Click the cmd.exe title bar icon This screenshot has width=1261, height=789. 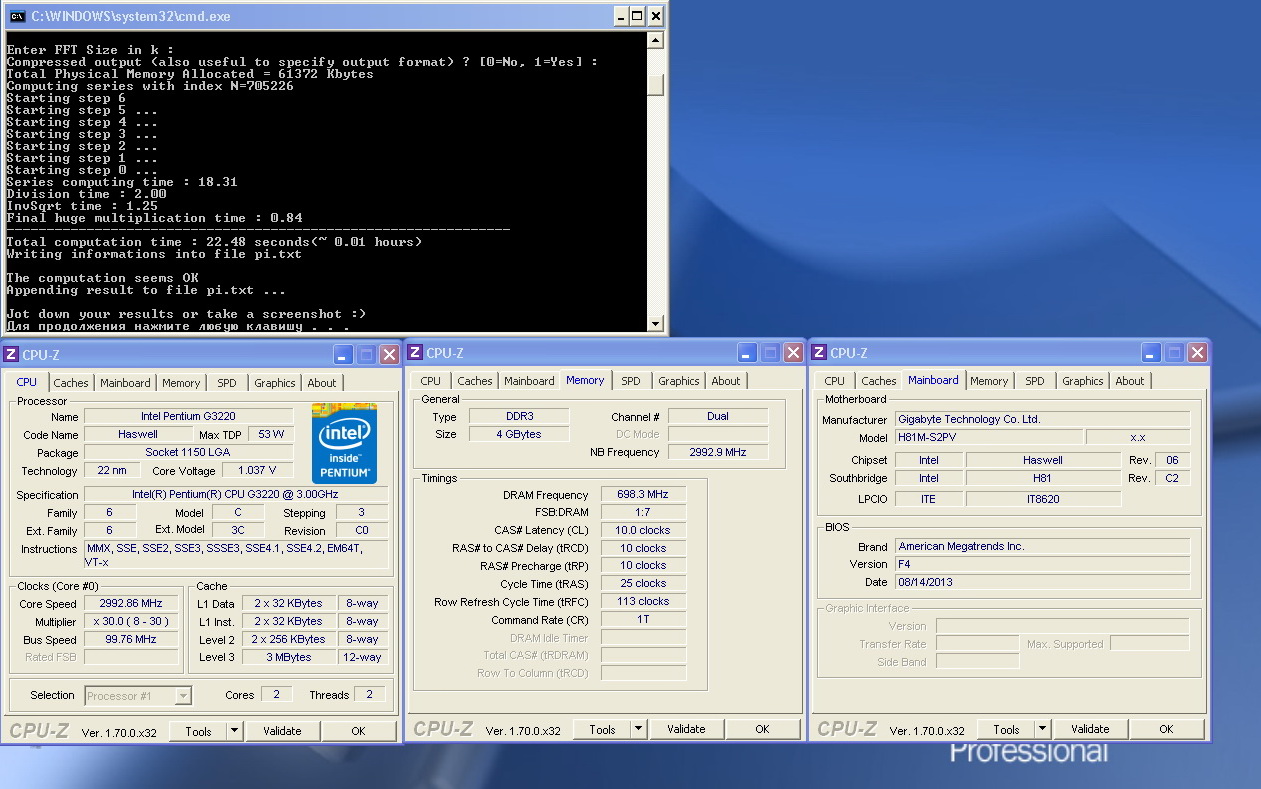tap(17, 16)
